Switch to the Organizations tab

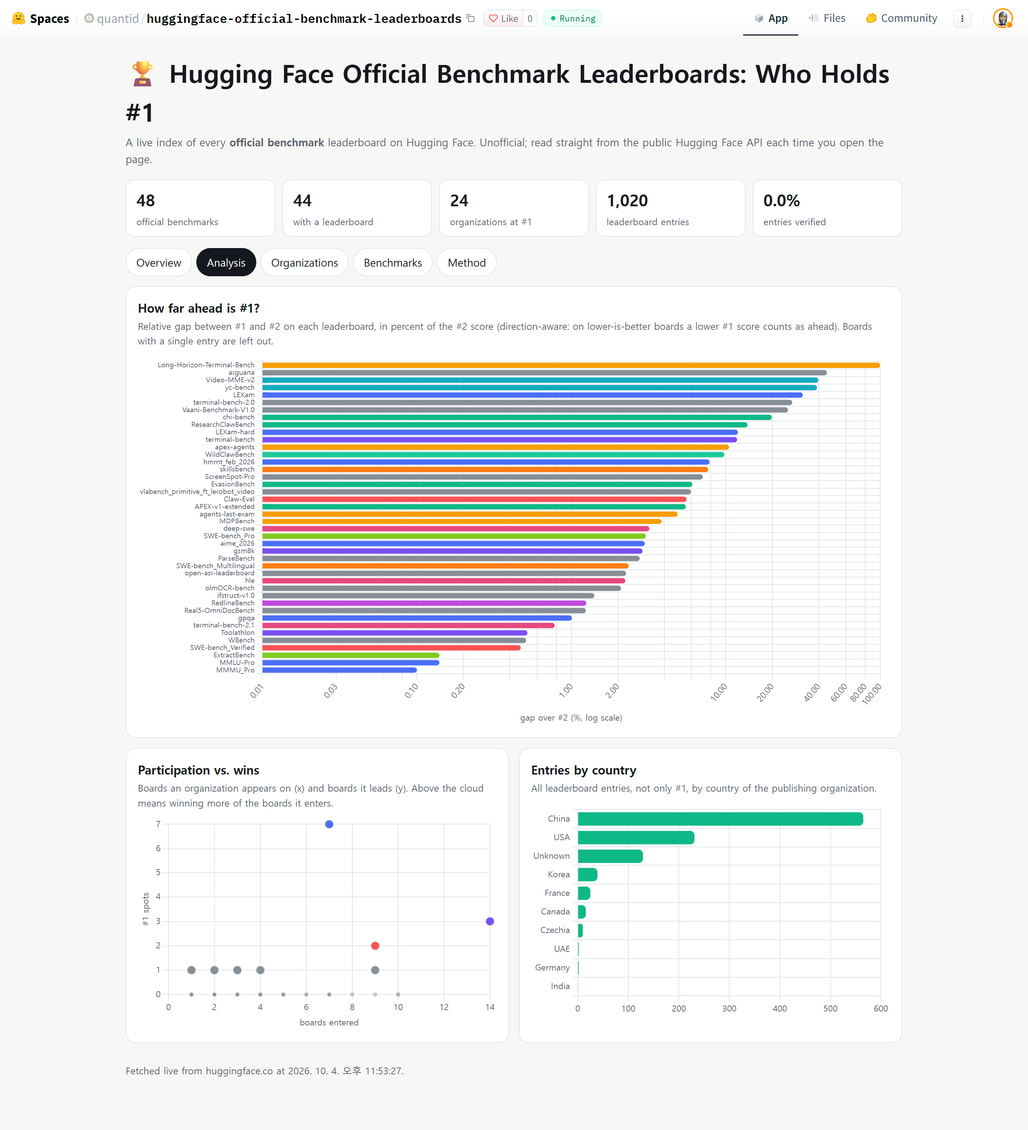304,262
